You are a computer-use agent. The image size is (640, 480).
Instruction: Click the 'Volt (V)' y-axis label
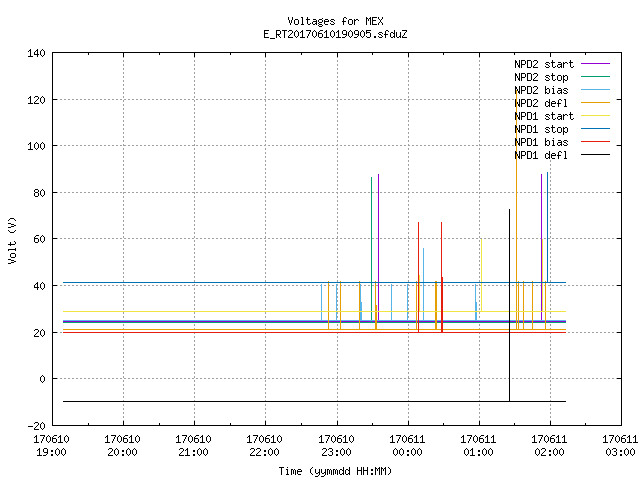click(x=12, y=240)
